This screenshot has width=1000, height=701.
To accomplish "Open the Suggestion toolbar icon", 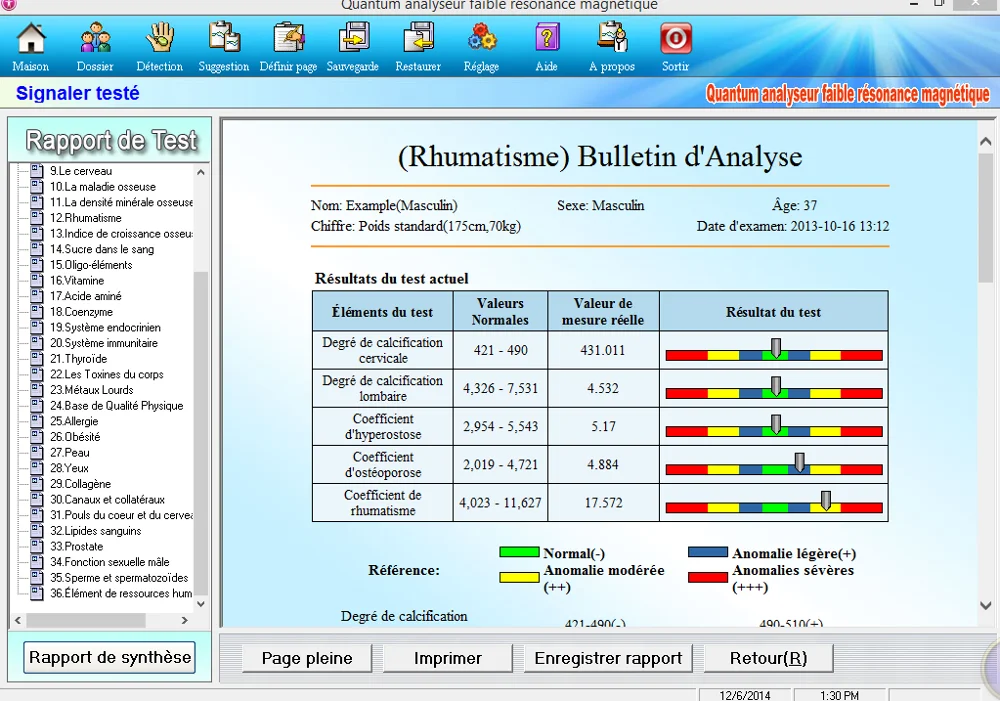I will pos(224,40).
